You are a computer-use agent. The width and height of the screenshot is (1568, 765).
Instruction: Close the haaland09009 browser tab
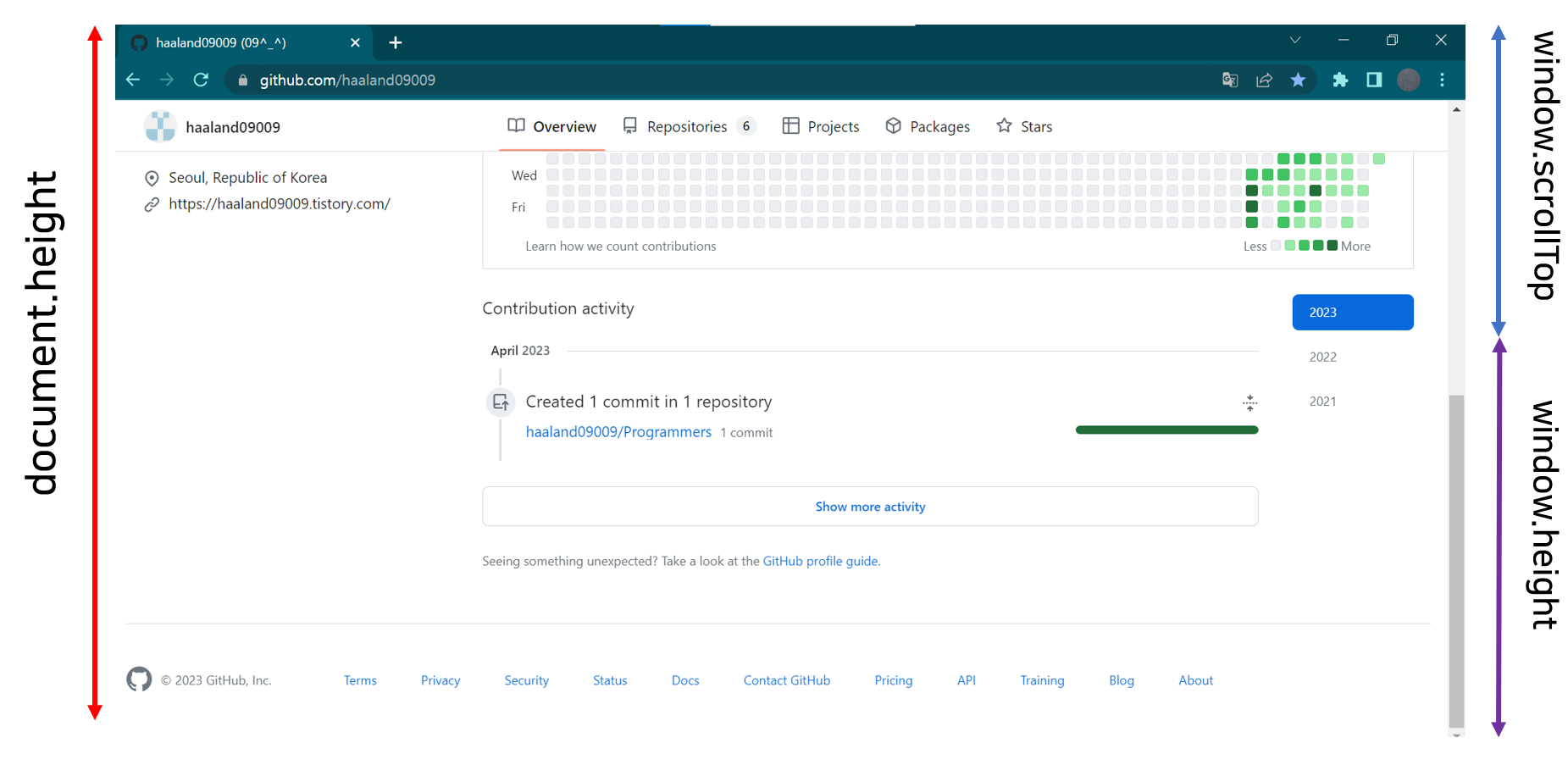point(355,42)
